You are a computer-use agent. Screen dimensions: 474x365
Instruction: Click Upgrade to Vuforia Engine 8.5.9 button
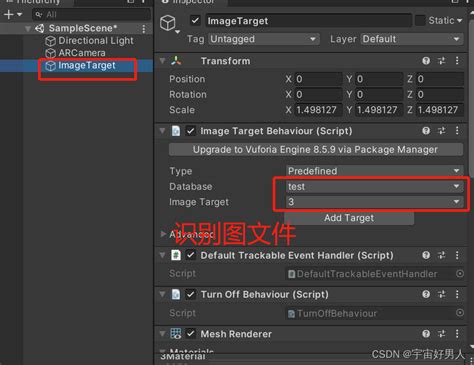pyautogui.click(x=316, y=150)
